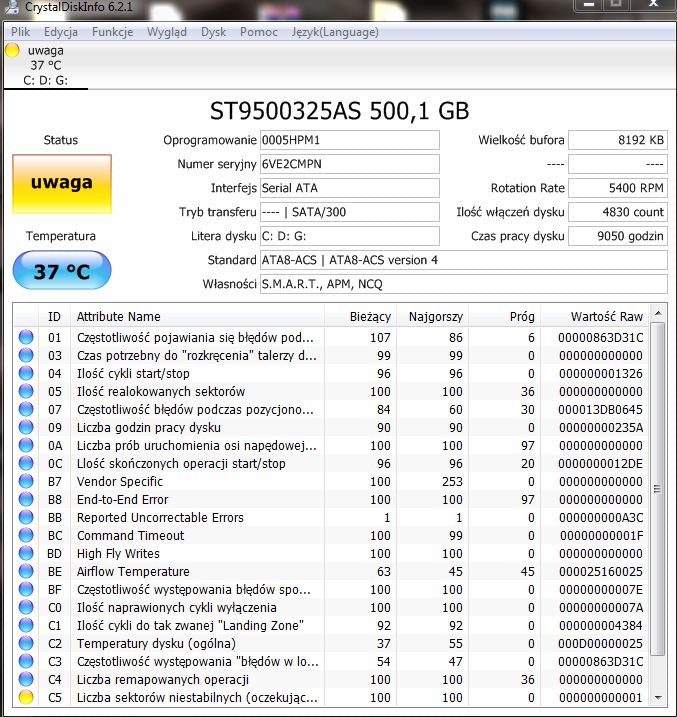
Task: Open the Wygląd menu
Action: pyautogui.click(x=167, y=32)
